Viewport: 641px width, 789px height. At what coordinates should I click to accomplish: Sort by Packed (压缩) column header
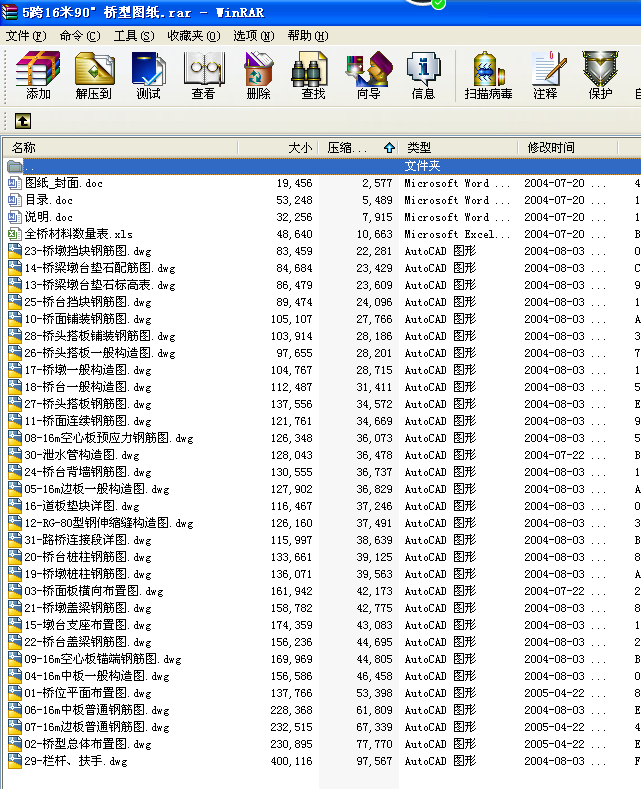click(359, 147)
